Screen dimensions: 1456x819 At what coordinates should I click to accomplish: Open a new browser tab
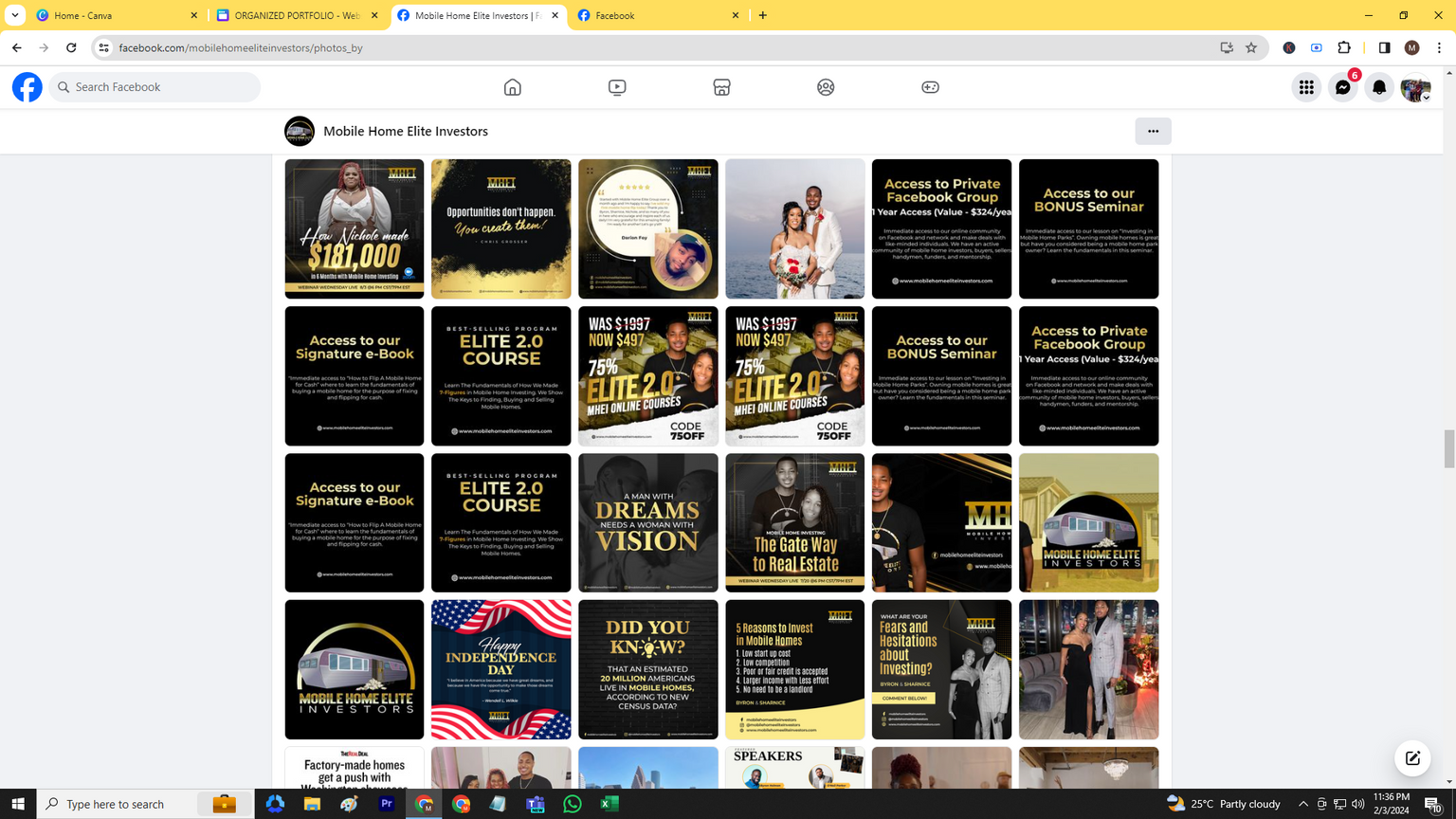(763, 15)
